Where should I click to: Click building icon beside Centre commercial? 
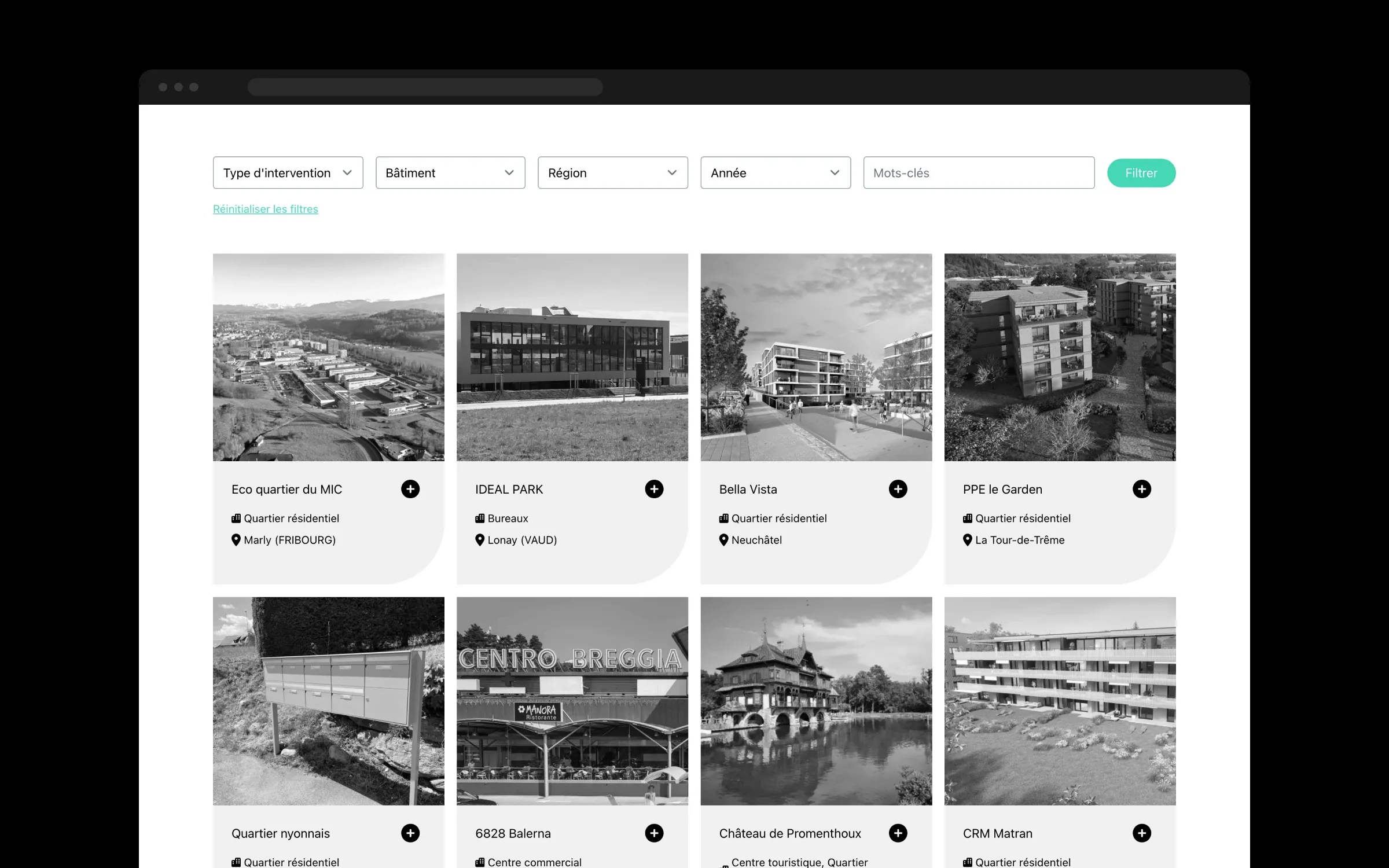point(480,862)
